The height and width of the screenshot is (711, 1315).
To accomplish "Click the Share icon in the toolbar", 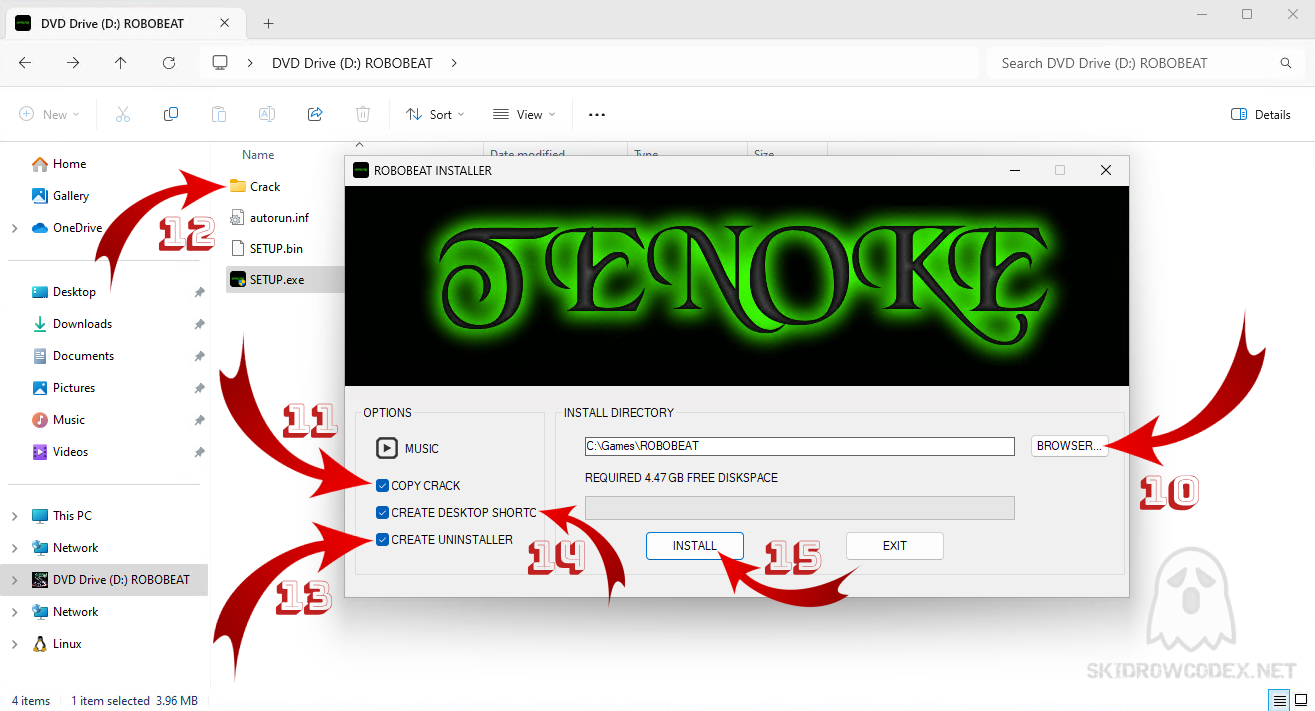I will coord(315,115).
